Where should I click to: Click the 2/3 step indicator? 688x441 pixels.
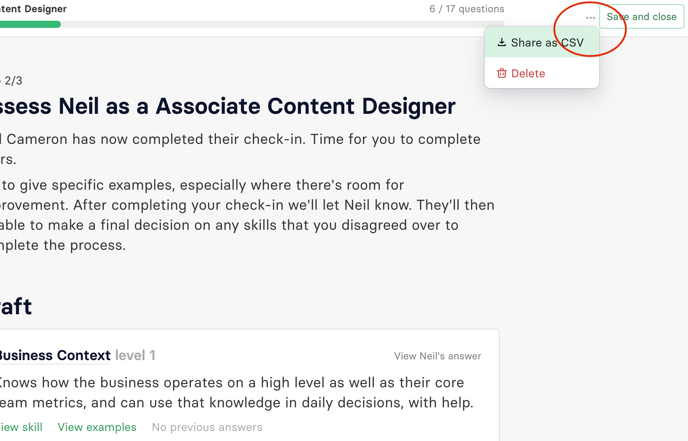(12, 80)
